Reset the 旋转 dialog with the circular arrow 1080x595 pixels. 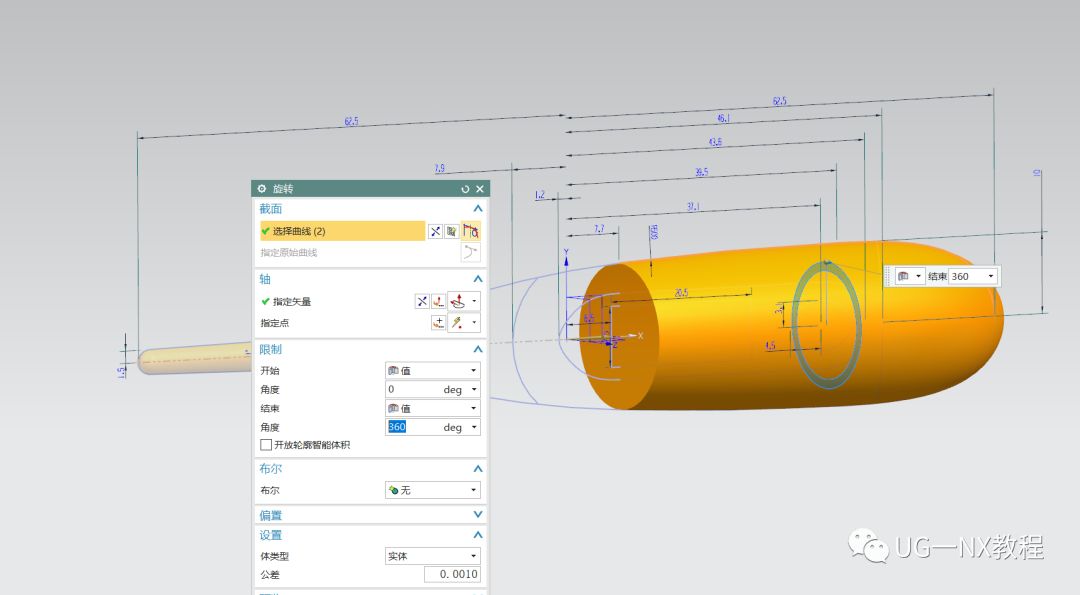466,189
